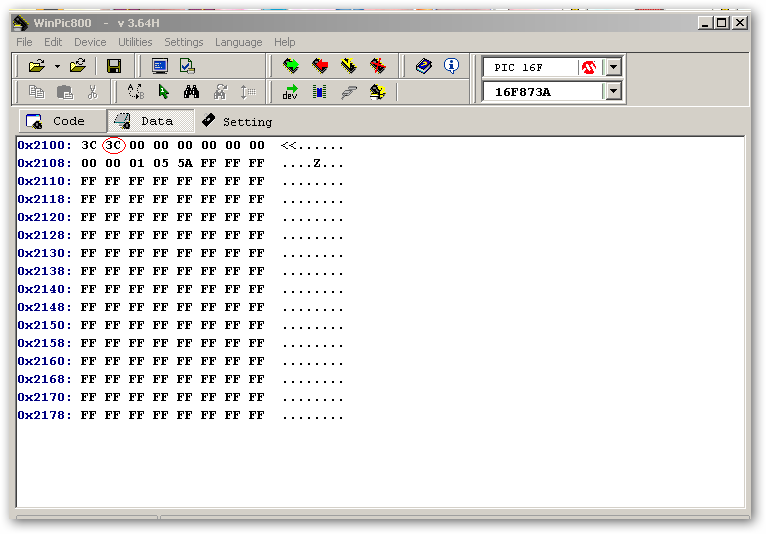Switch to the Code tab
Image resolution: width=766 pixels, height=534 pixels.
click(x=62, y=121)
